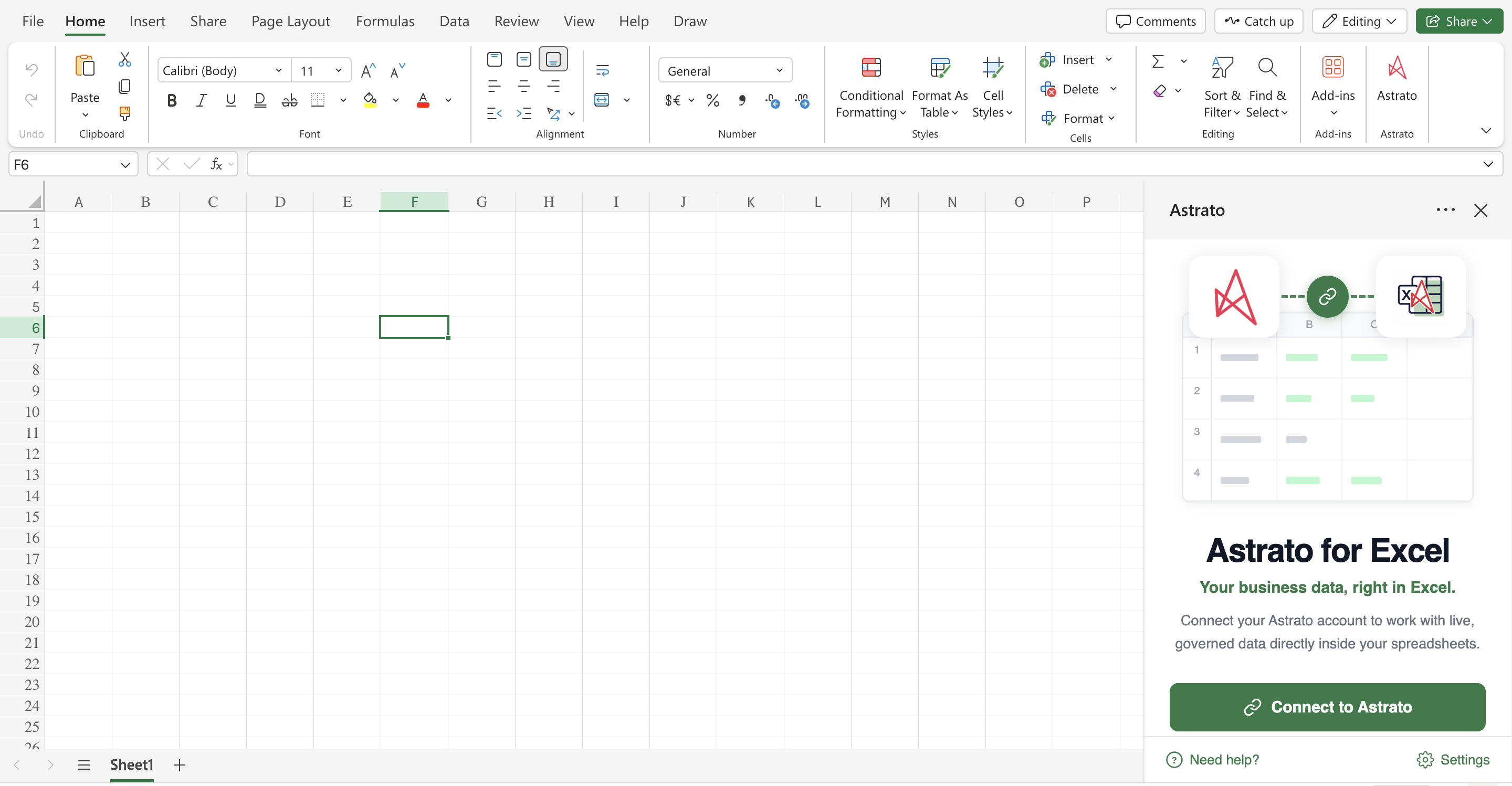Toggle Underline formatting

pyautogui.click(x=230, y=100)
